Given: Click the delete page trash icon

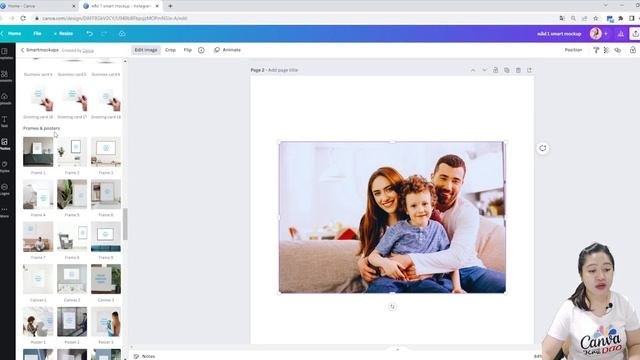Looking at the screenshot, I should pos(518,70).
